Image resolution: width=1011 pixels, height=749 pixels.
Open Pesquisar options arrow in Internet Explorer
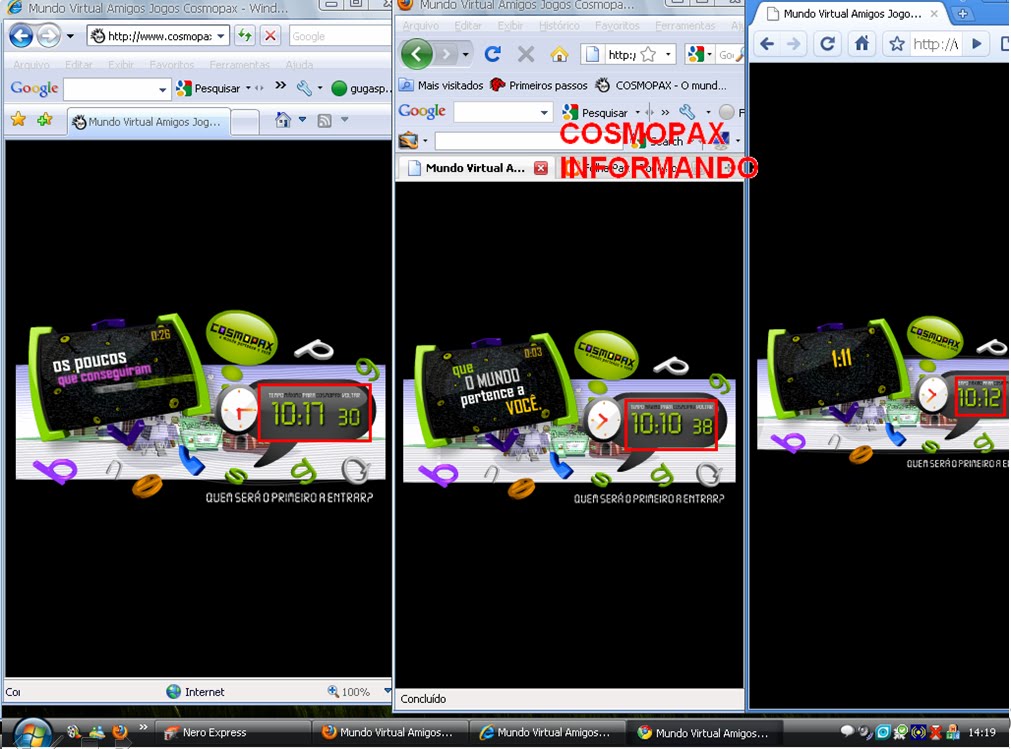pos(248,88)
